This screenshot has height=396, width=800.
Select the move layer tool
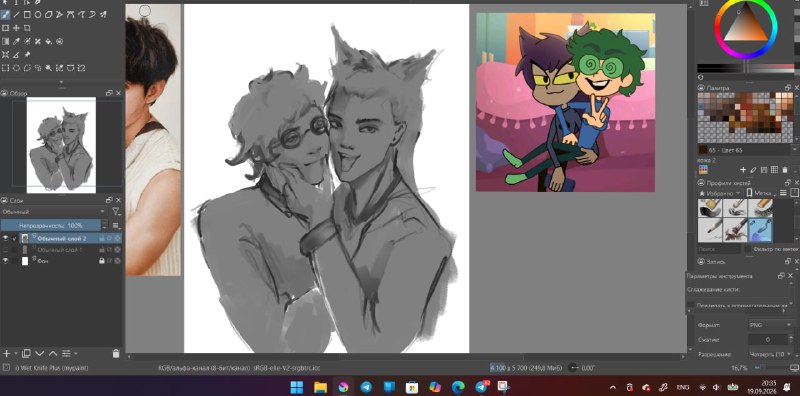click(x=16, y=28)
